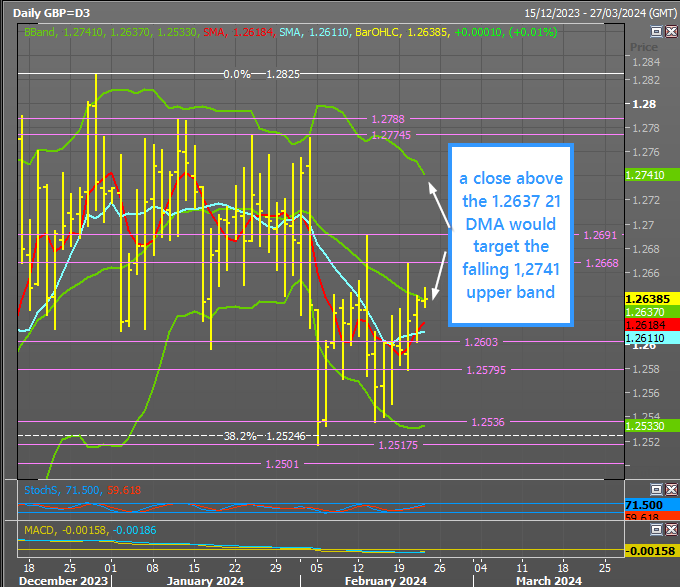This screenshot has height=587, width=680.
Task: Select the 1.28 price axis tick
Action: (644, 104)
